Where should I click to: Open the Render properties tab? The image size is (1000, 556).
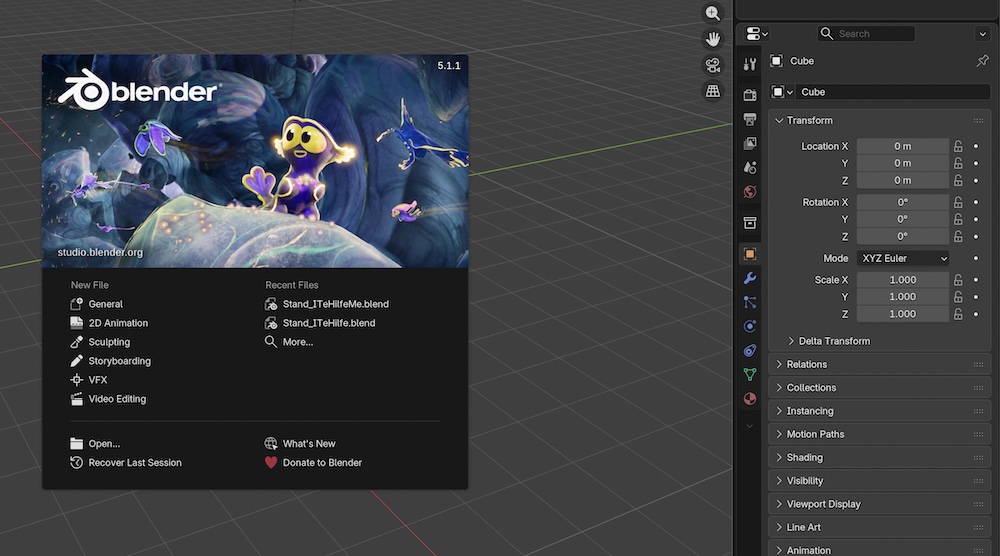tap(750, 95)
